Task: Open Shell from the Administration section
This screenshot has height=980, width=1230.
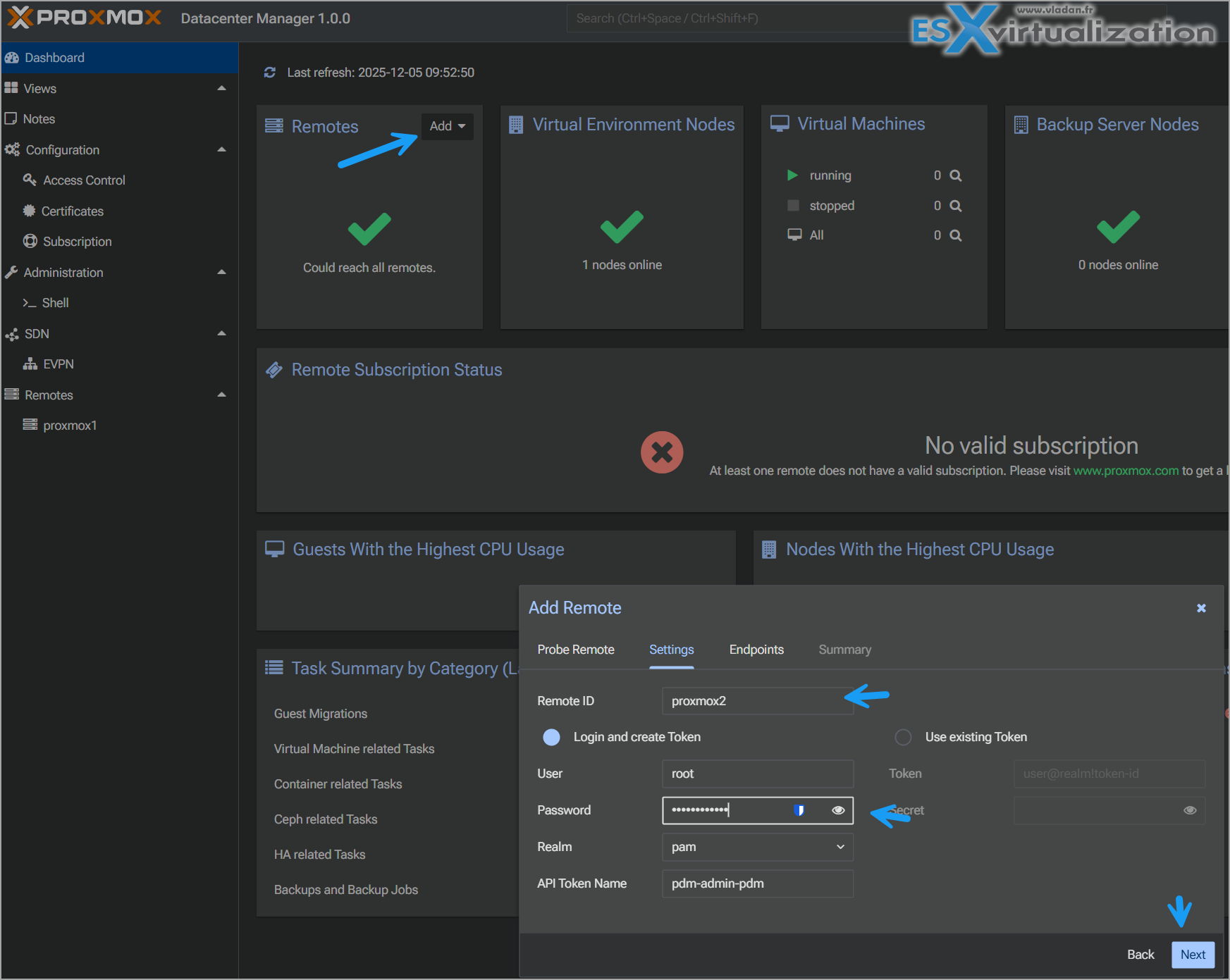Action: coord(55,303)
